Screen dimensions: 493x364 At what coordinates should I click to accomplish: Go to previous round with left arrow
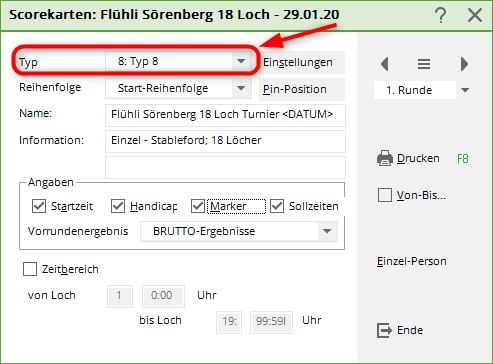(x=385, y=64)
